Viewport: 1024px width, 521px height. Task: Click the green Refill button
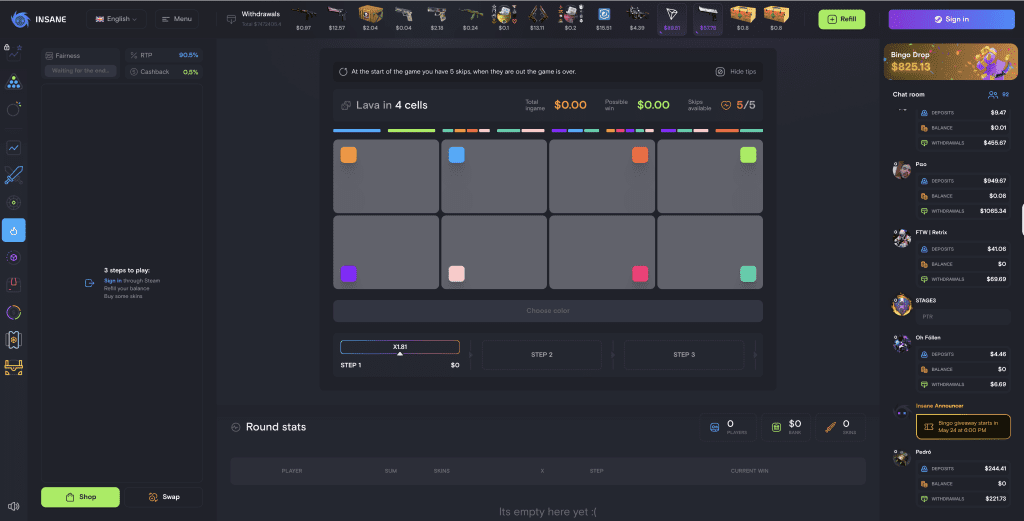(x=841, y=19)
